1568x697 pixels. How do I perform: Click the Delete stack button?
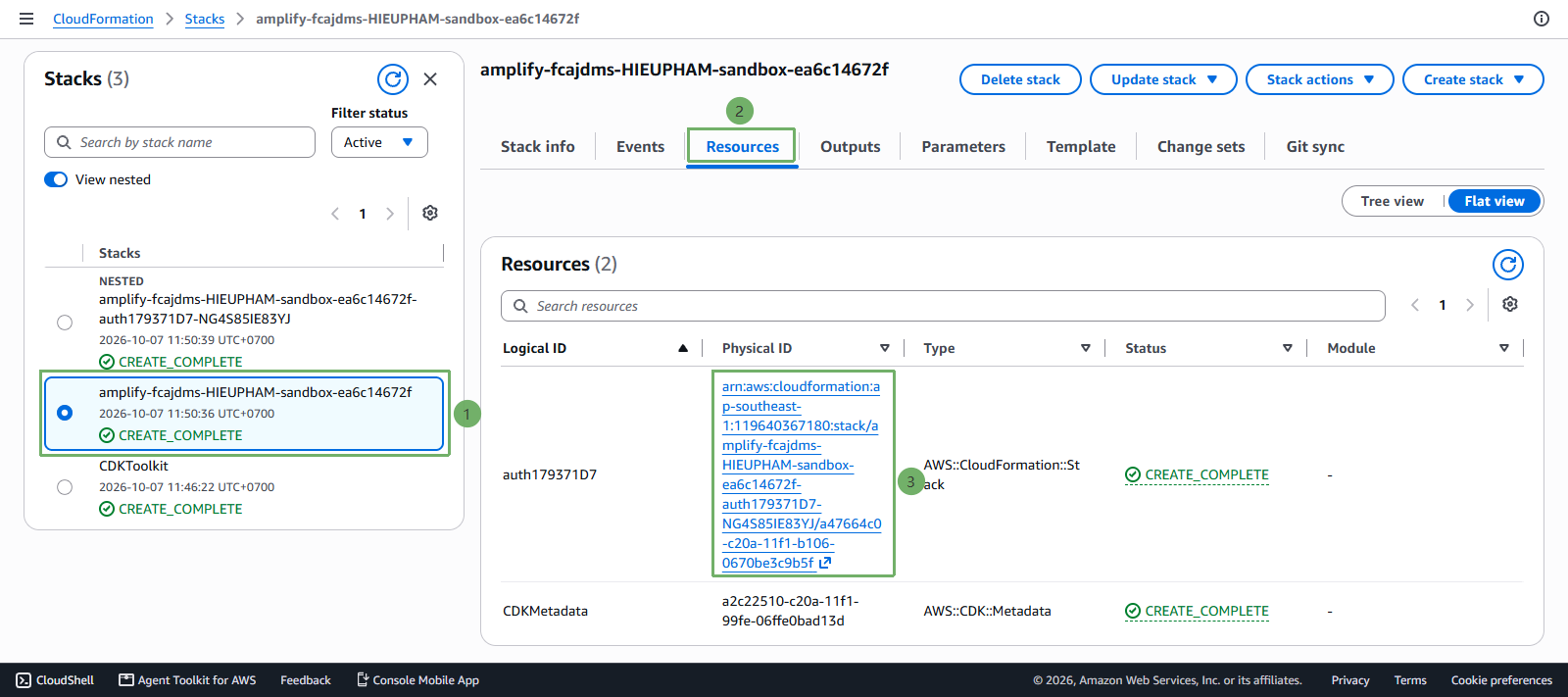pyautogui.click(x=1020, y=79)
